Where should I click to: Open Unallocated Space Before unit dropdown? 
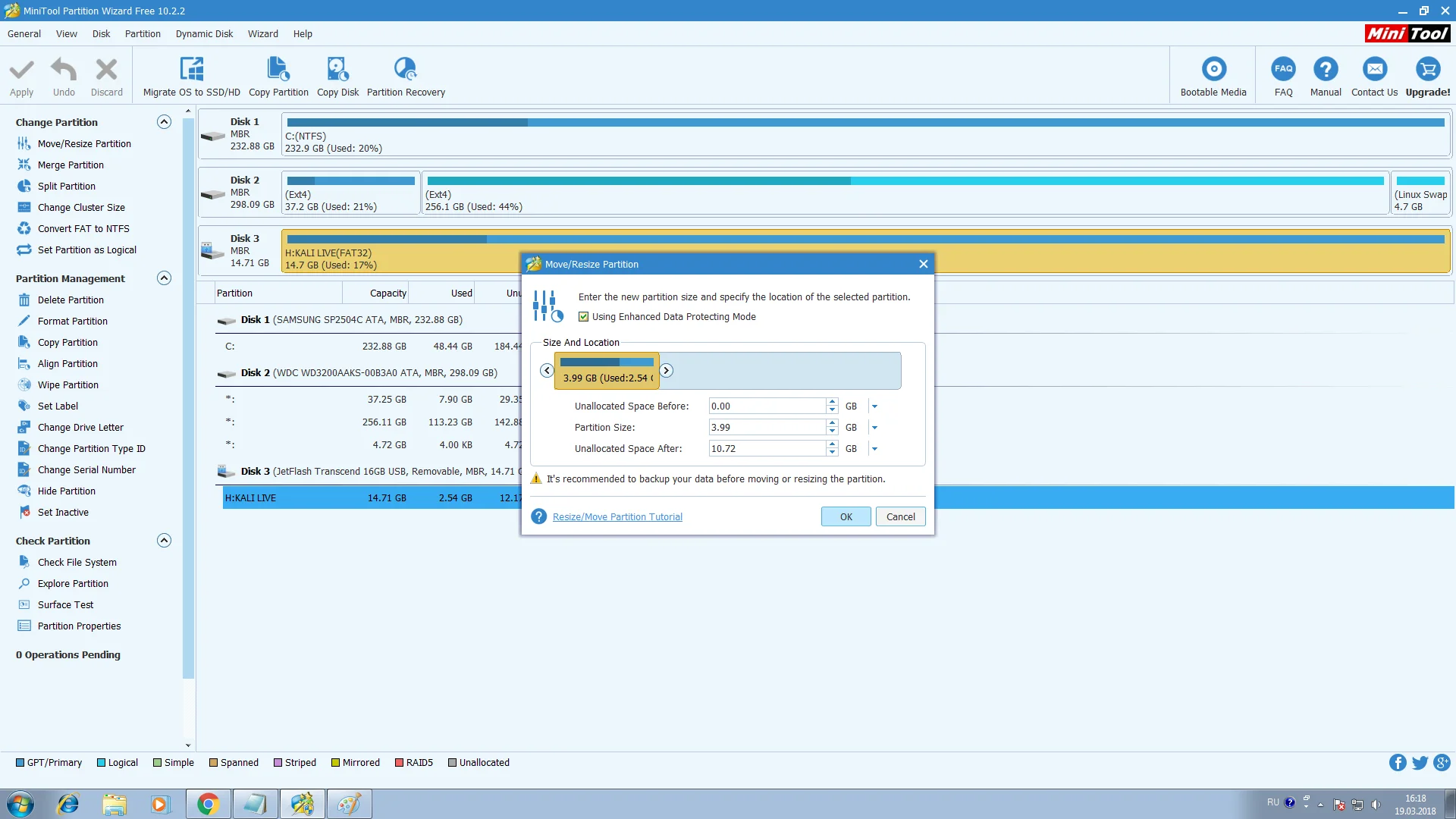click(x=874, y=406)
